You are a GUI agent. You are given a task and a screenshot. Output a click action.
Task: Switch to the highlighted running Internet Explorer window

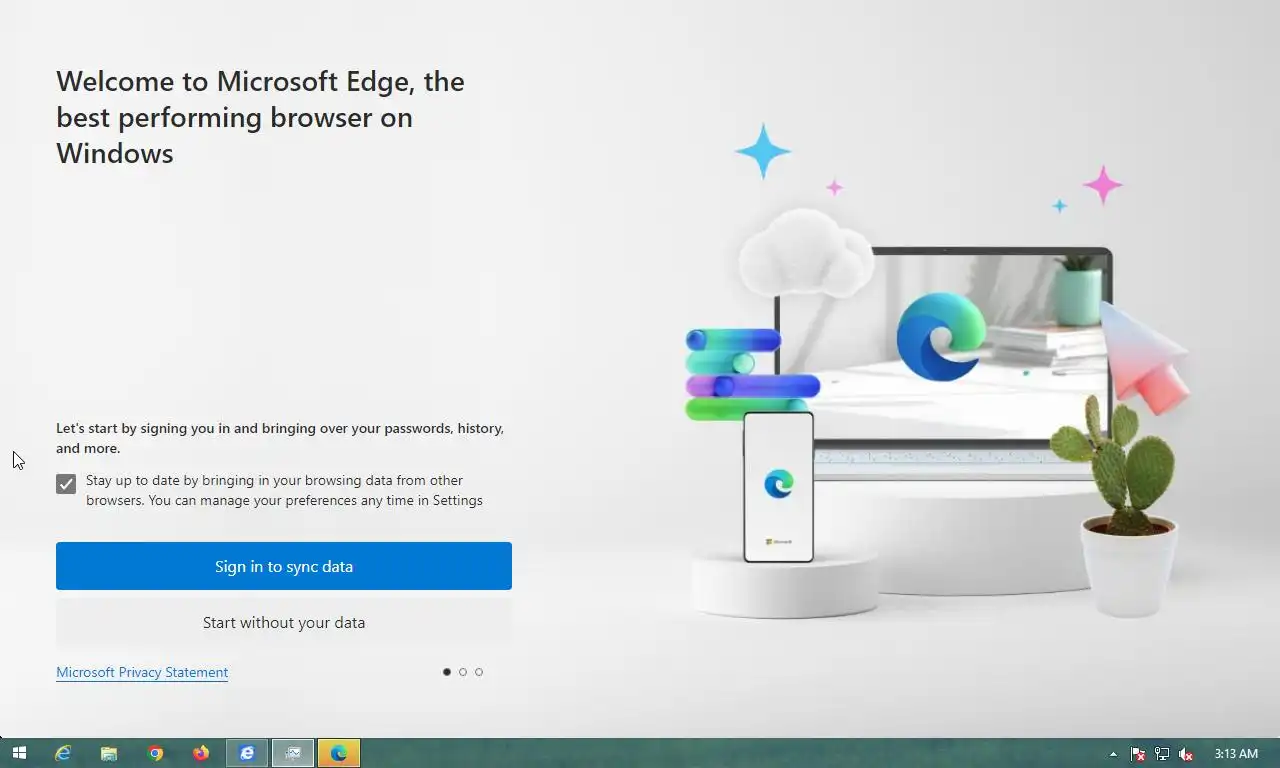(247, 753)
